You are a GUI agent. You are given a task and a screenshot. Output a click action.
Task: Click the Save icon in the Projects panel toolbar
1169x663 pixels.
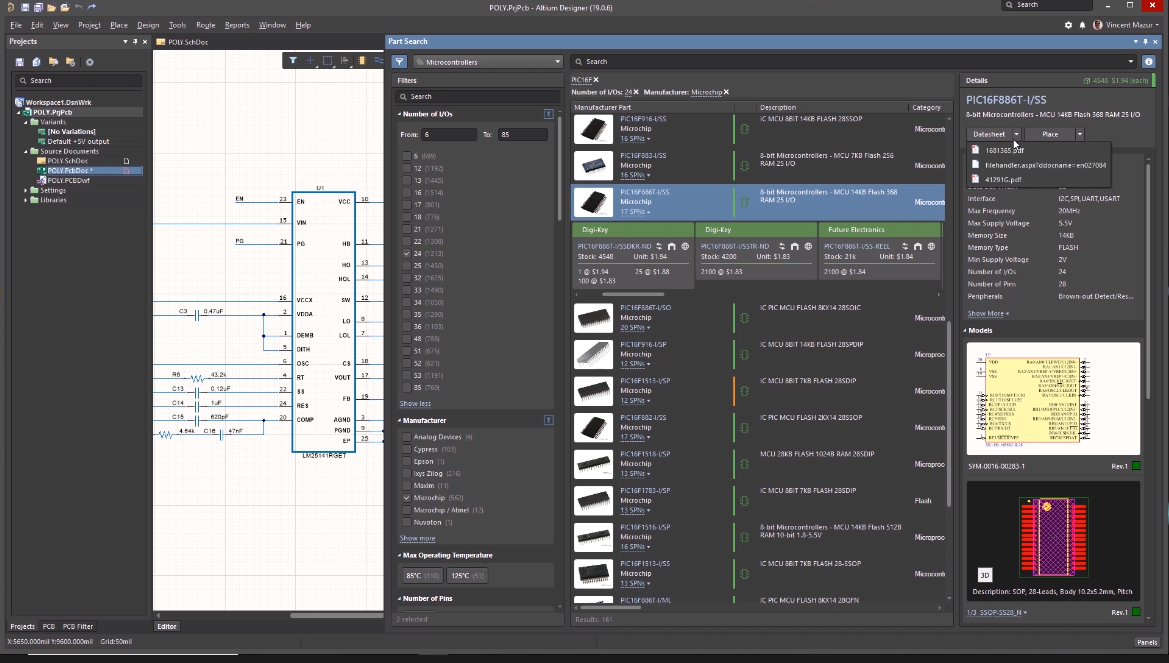click(19, 62)
